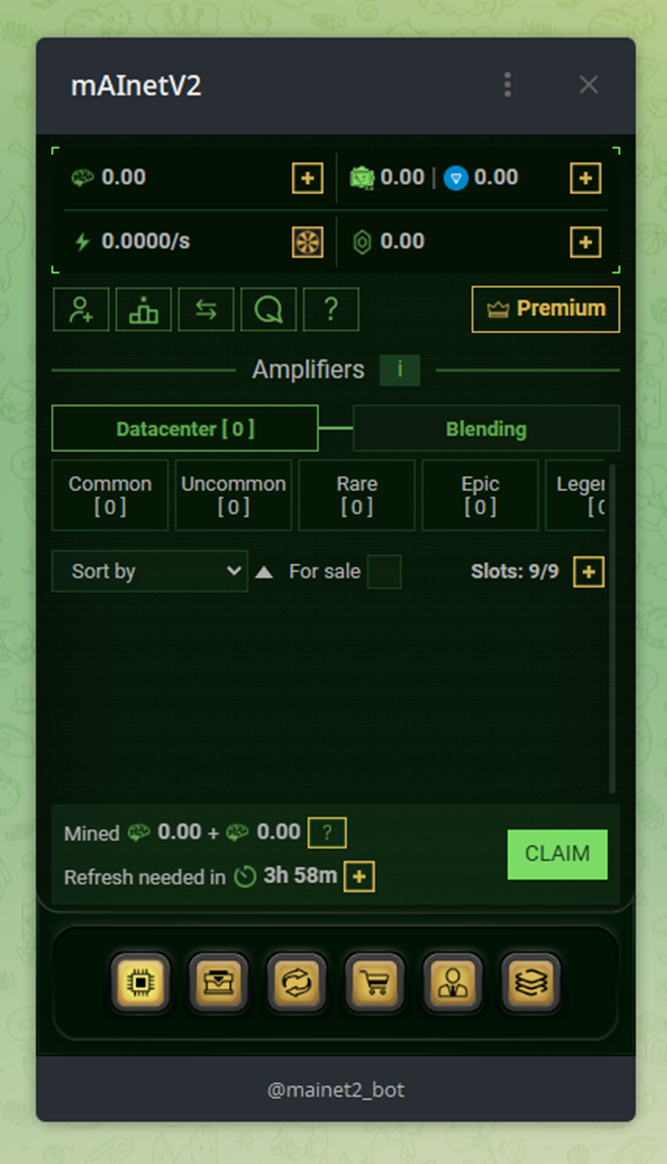Filter by Legendary rarity
The image size is (667, 1164).
coord(576,495)
